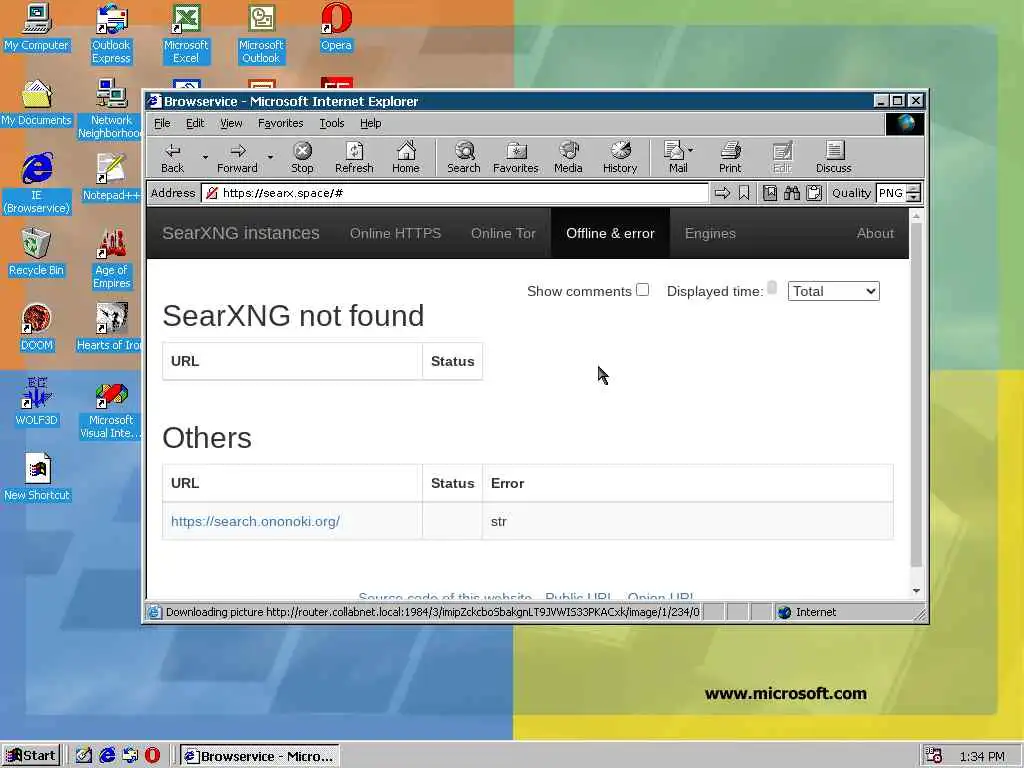
Task: Increase Quality with the up stepper
Action: [914, 189]
